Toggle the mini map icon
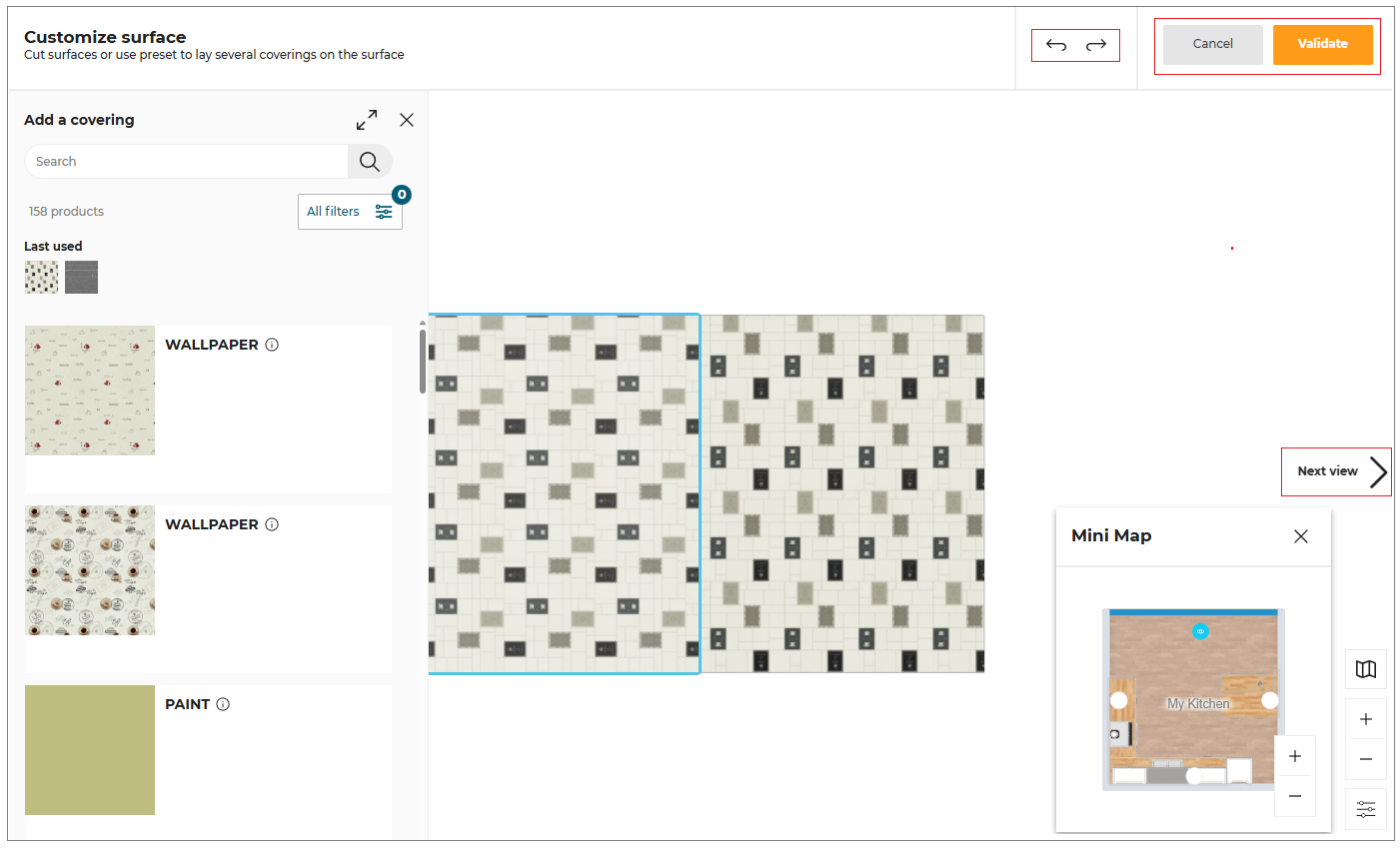 1366,669
